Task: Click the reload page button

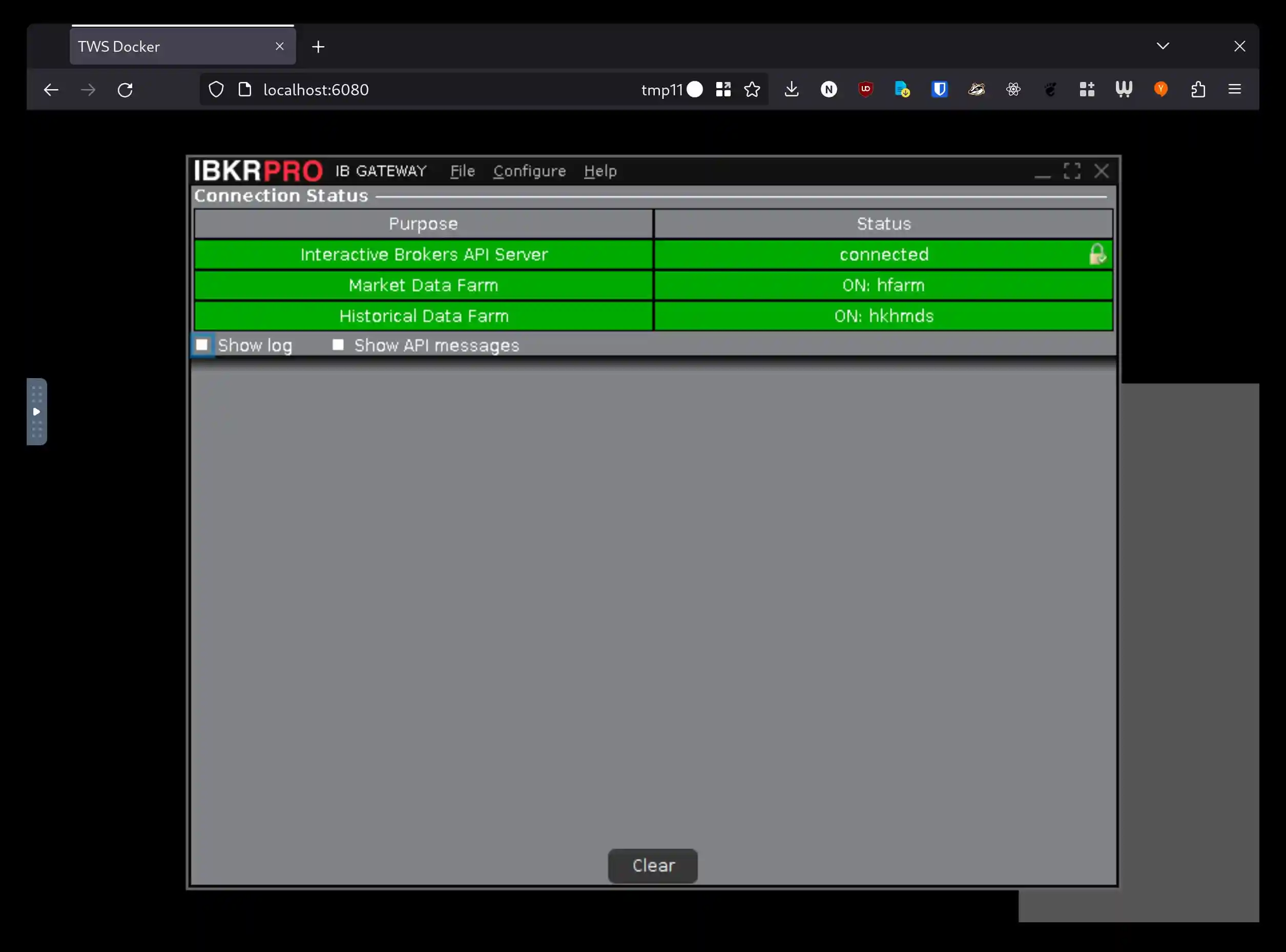Action: tap(125, 89)
